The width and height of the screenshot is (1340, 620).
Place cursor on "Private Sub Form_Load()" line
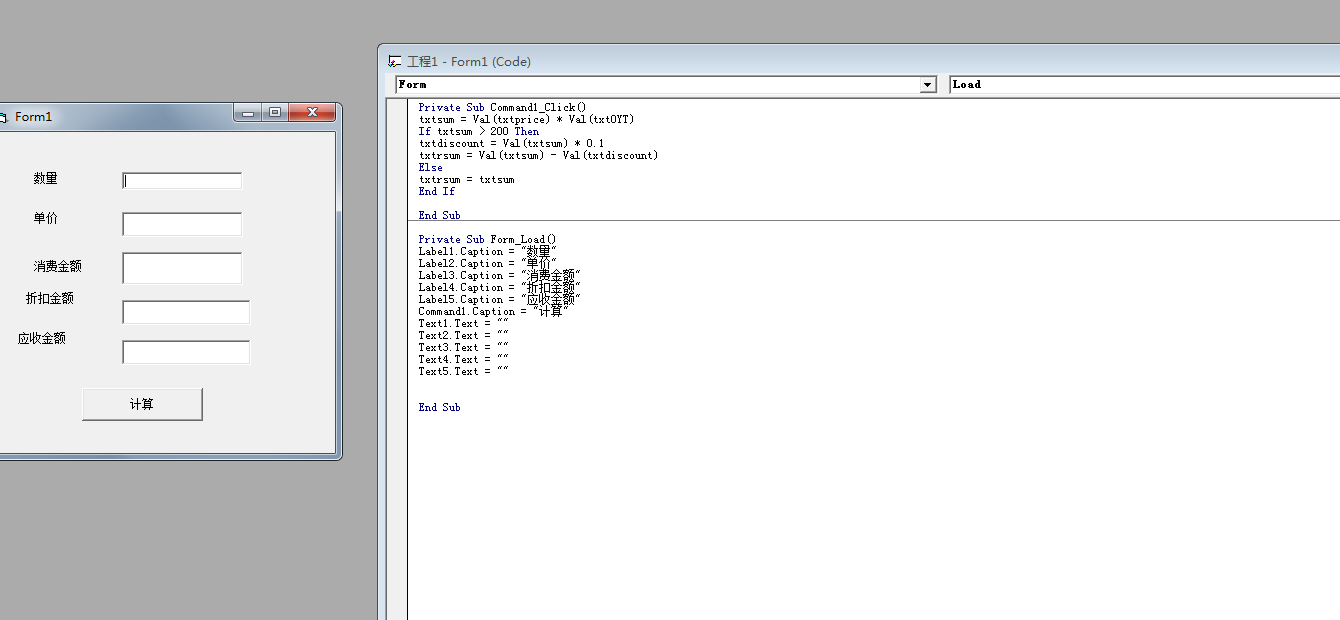click(x=487, y=239)
